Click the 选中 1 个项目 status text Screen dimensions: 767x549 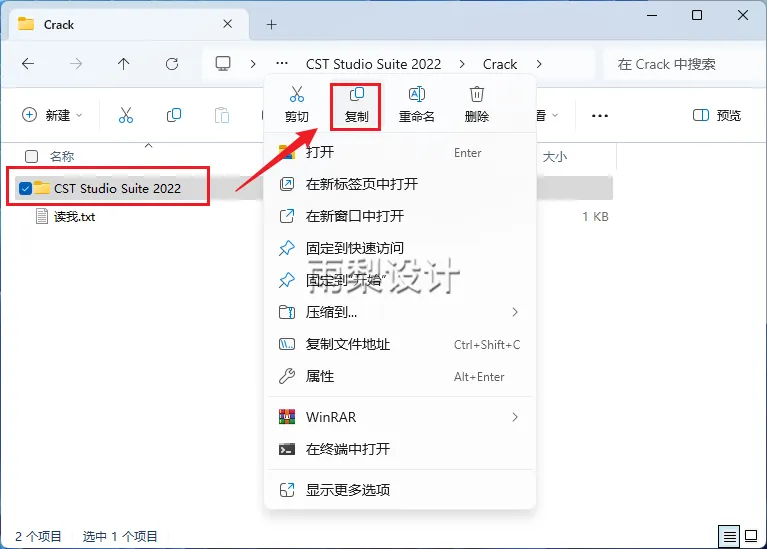point(120,537)
